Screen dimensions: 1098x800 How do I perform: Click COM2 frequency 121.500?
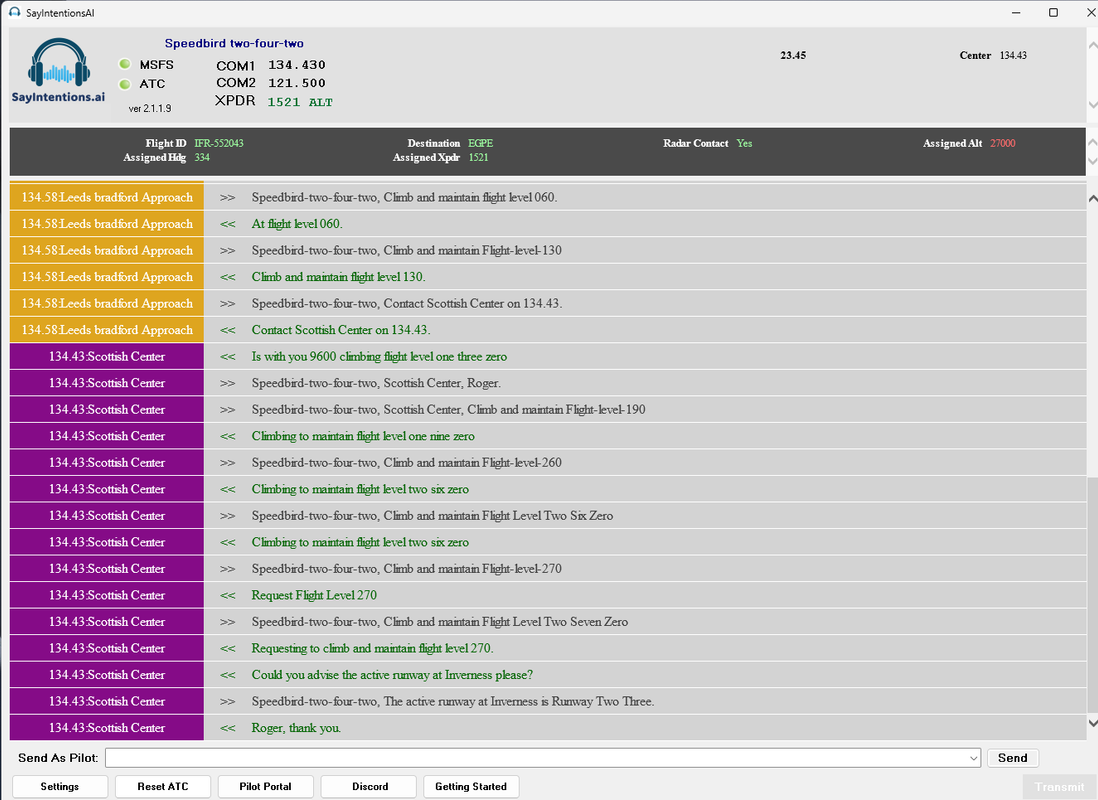[297, 83]
